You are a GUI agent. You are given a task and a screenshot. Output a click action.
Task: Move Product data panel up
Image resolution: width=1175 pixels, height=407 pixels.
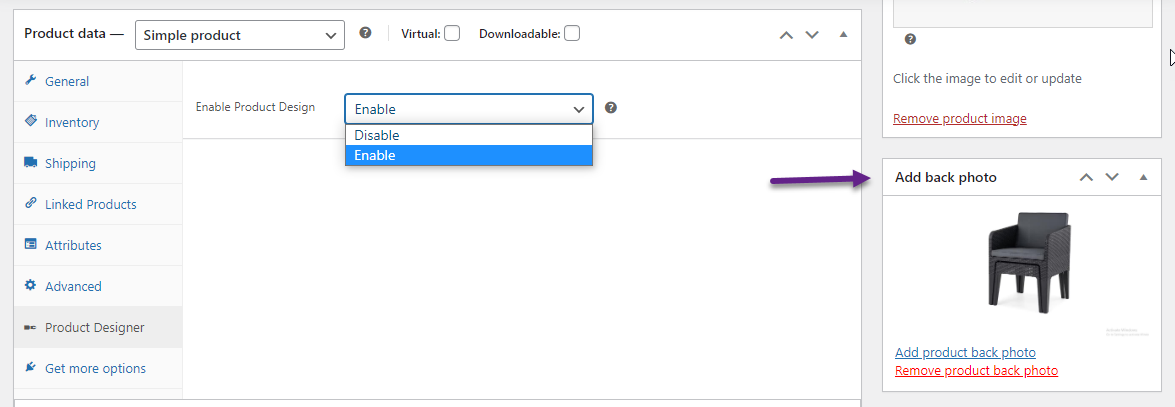click(x=786, y=34)
